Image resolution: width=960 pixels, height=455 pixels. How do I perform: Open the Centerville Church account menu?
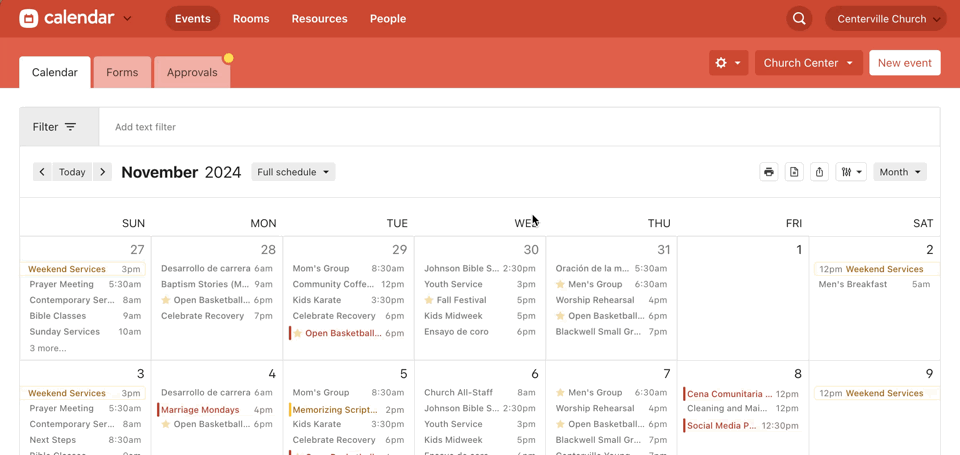[x=887, y=19]
